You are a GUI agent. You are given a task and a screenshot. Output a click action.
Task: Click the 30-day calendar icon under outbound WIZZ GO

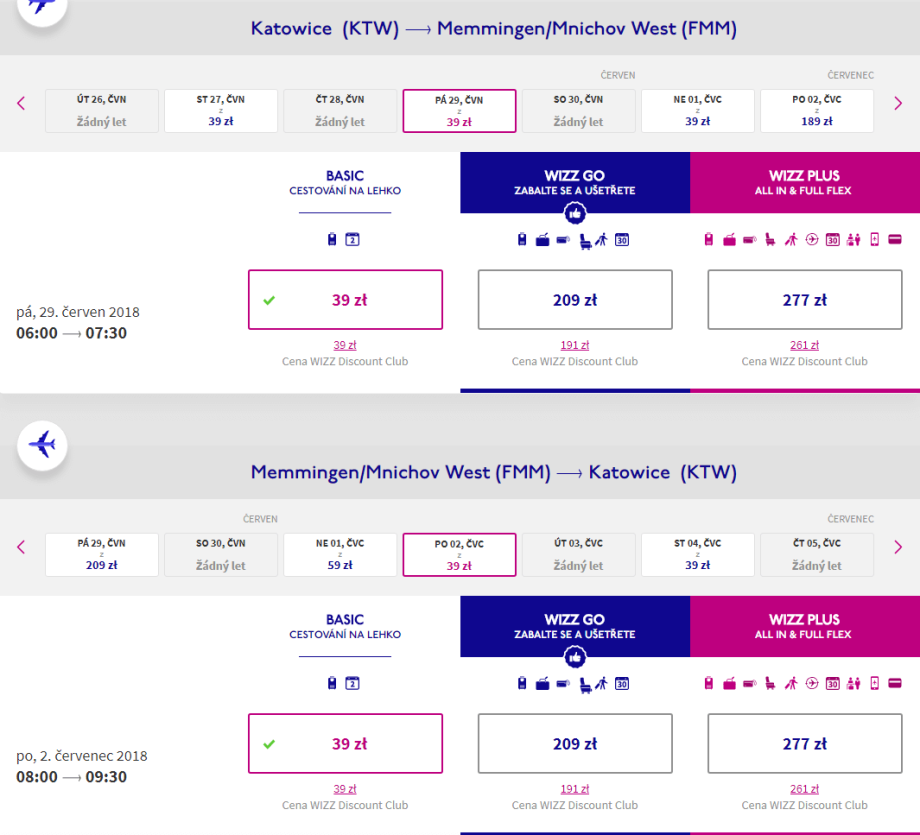point(621,240)
